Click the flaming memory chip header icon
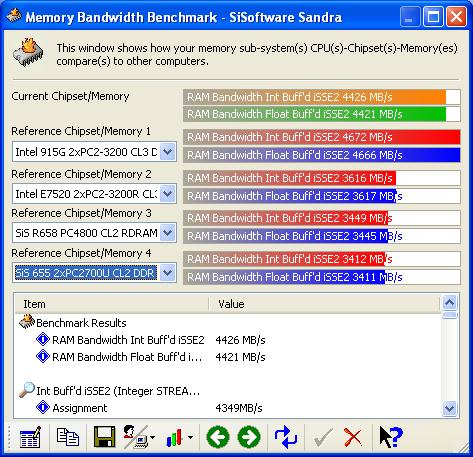Image resolution: width=473 pixels, height=457 pixels. (28, 53)
